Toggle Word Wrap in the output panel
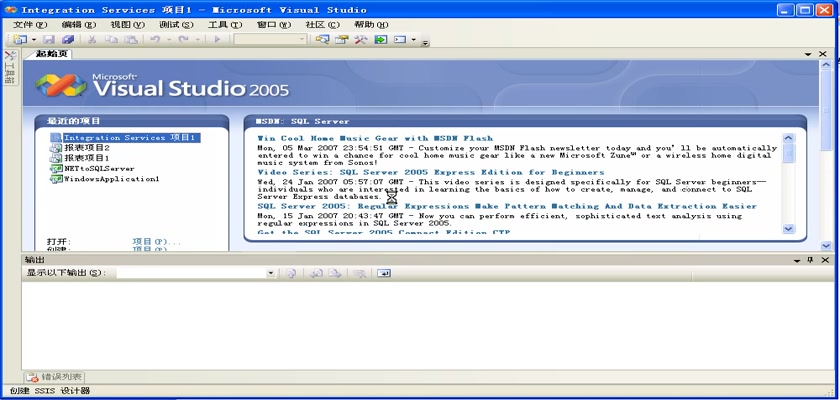The height and width of the screenshot is (400, 840). [384, 274]
